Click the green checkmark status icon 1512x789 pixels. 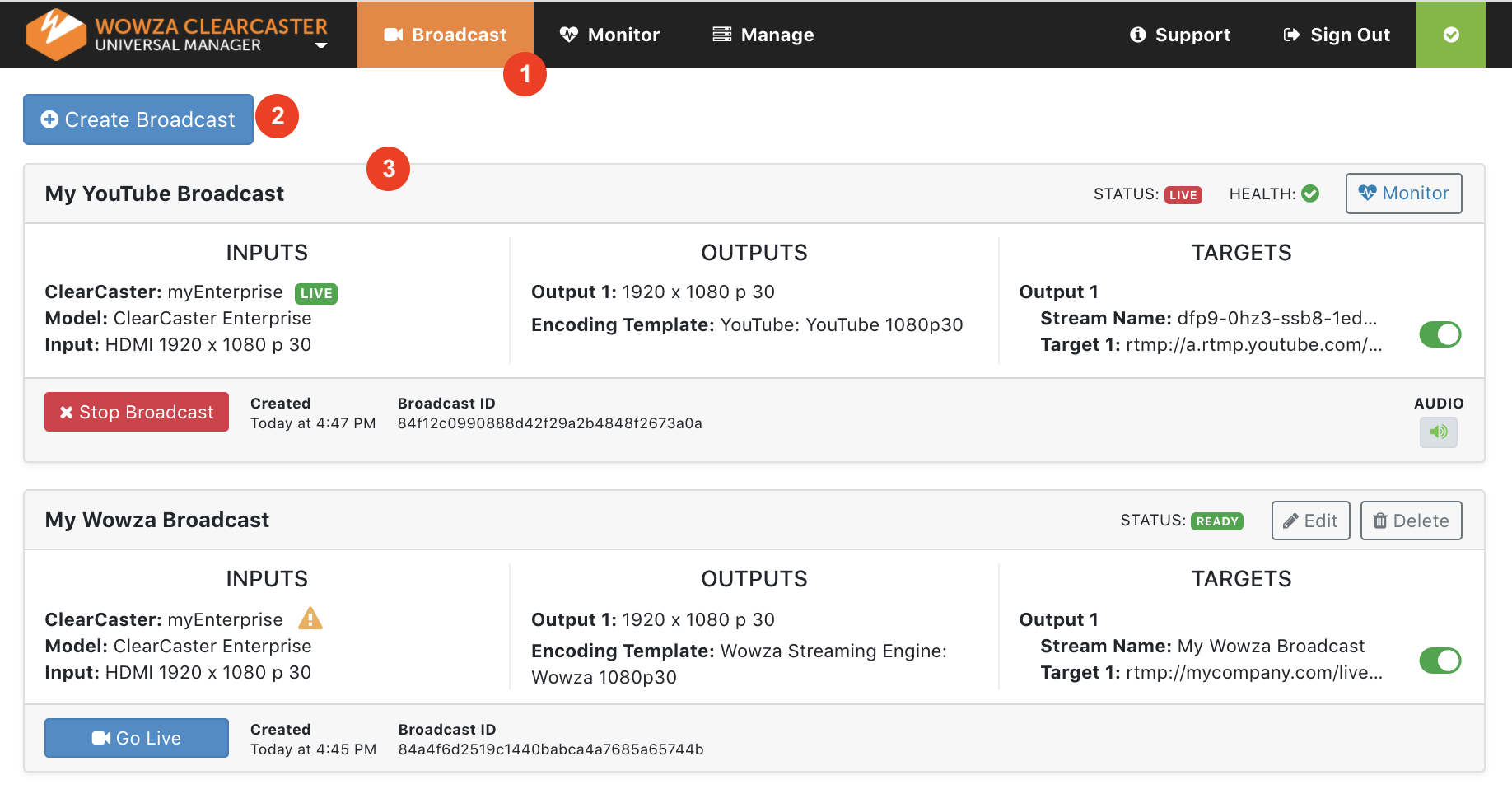point(1451,35)
